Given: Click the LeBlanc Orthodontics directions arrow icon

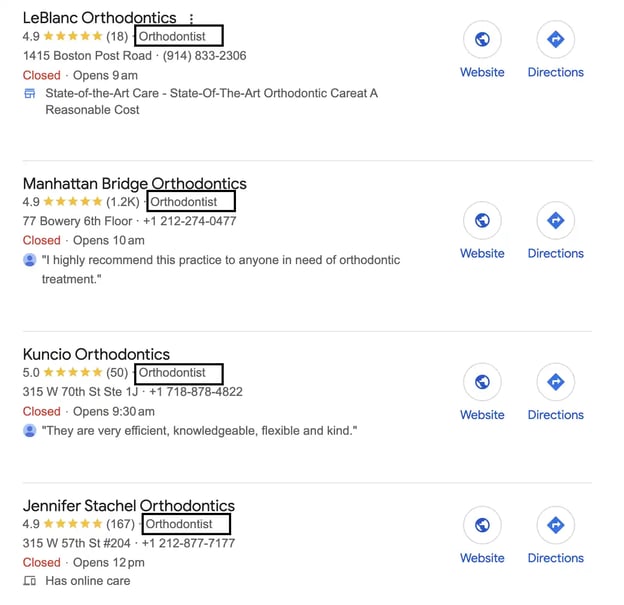Looking at the screenshot, I should (555, 40).
